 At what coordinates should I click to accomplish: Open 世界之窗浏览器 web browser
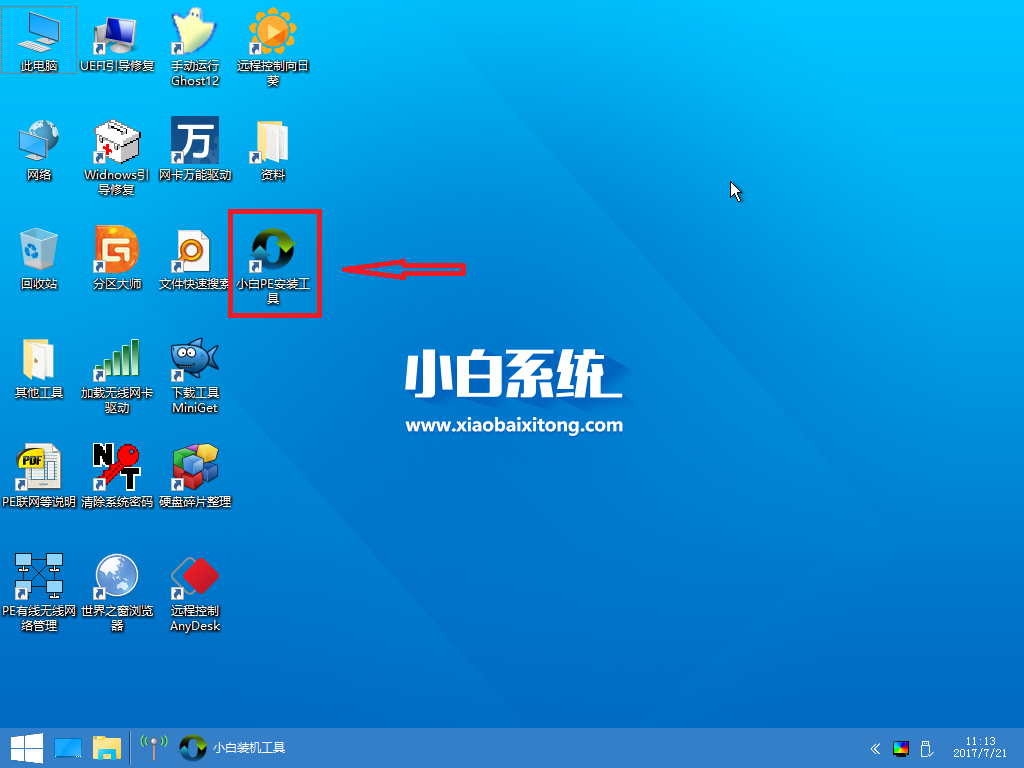(x=117, y=578)
